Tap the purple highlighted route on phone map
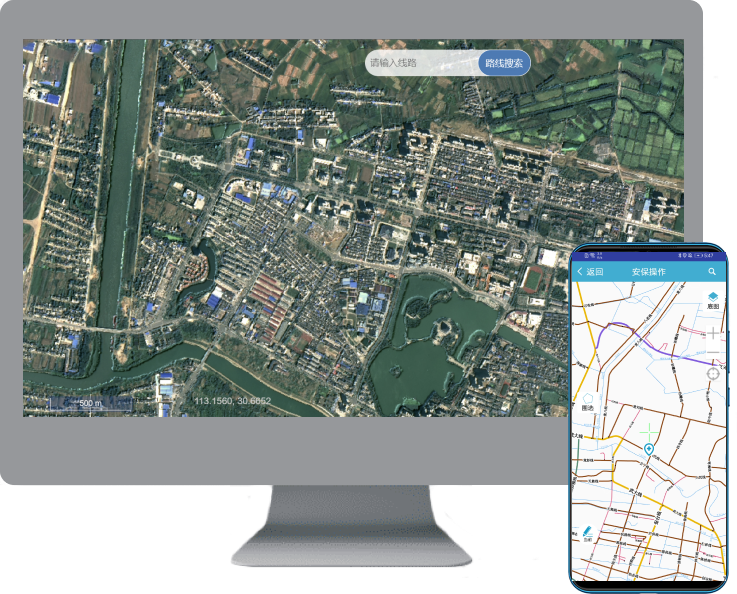Screen dimensions: 737x594 pos(653,347)
